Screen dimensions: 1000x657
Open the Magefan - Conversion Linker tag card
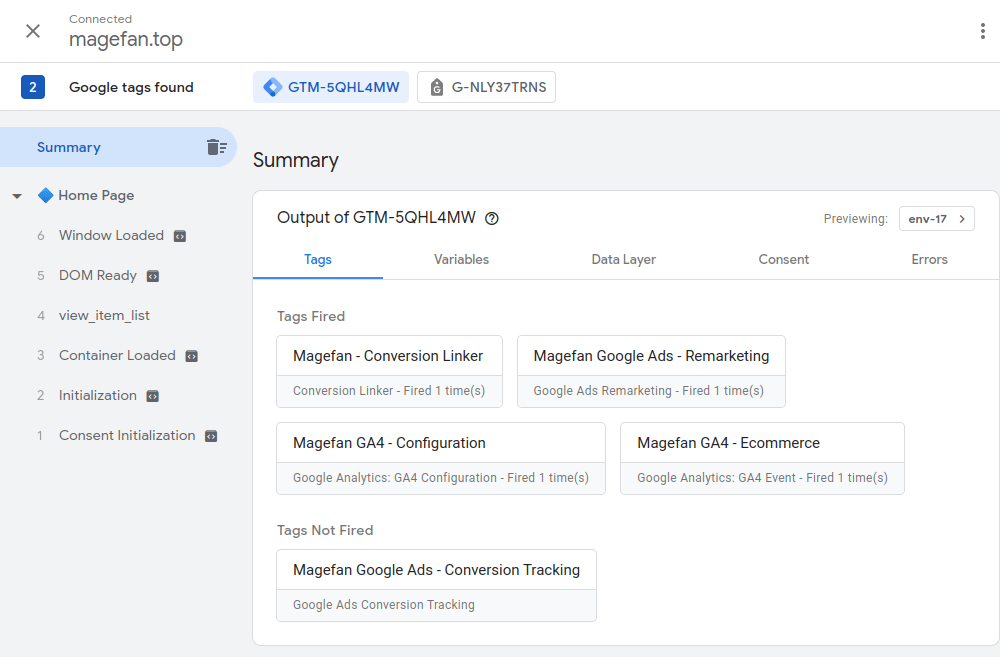click(389, 372)
